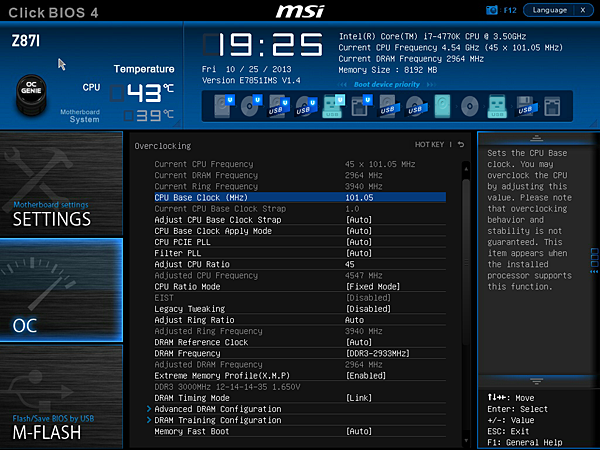Click the Adjusted CPU Frequency 4547 MHz row
The width and height of the screenshot is (600, 450).
pos(300,276)
